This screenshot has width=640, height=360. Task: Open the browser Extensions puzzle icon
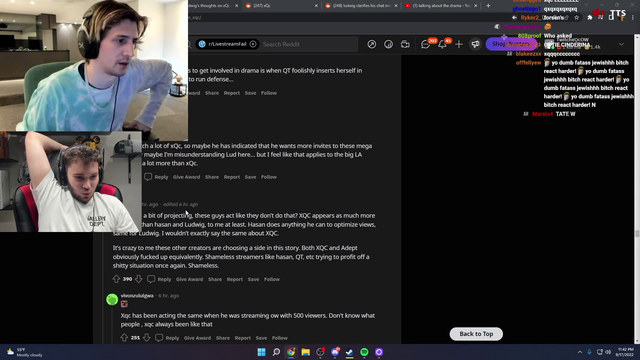pyautogui.click(x=589, y=18)
